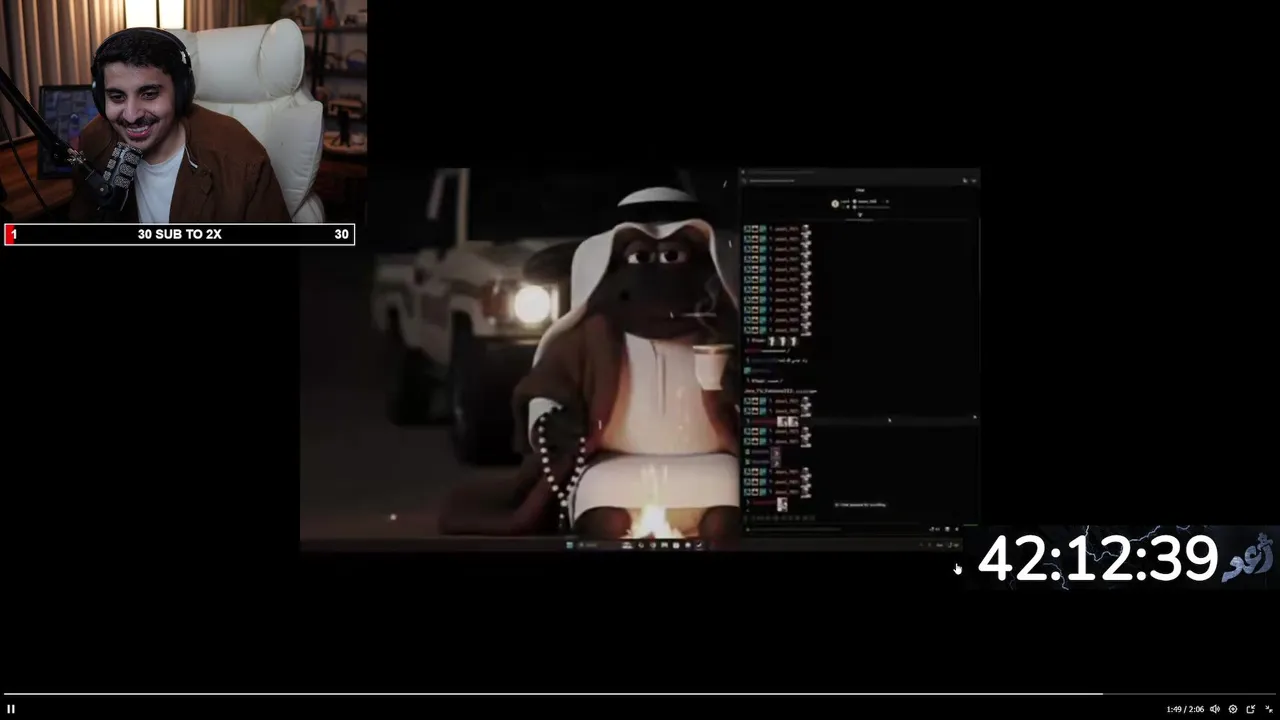Image resolution: width=1280 pixels, height=720 pixels.
Task: Open the player settings gear icon
Action: tap(1232, 709)
